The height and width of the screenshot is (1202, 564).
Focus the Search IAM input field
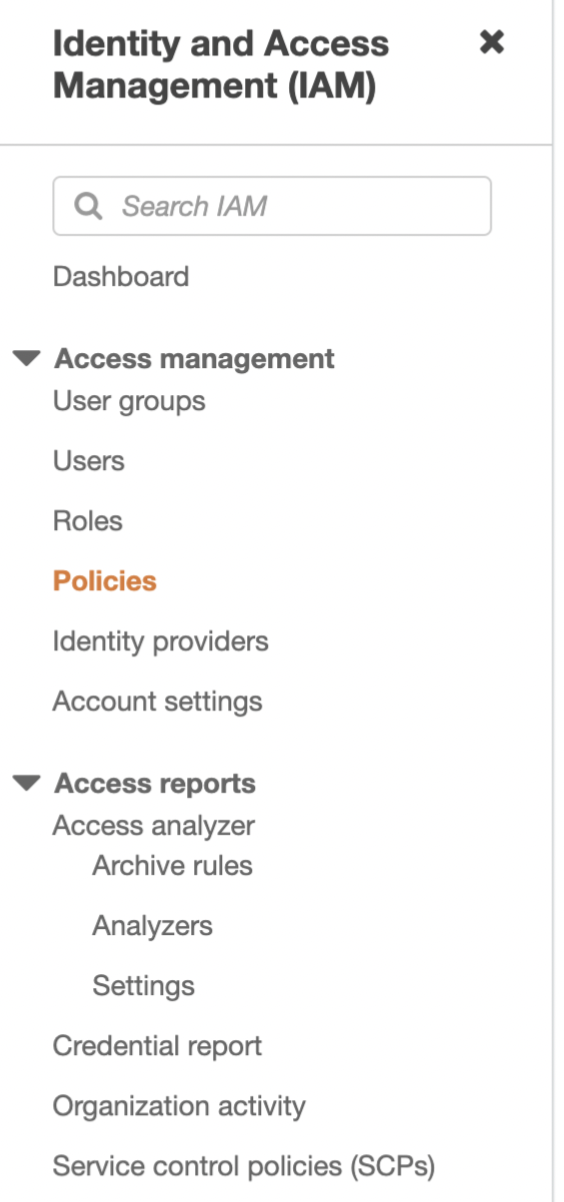click(272, 206)
